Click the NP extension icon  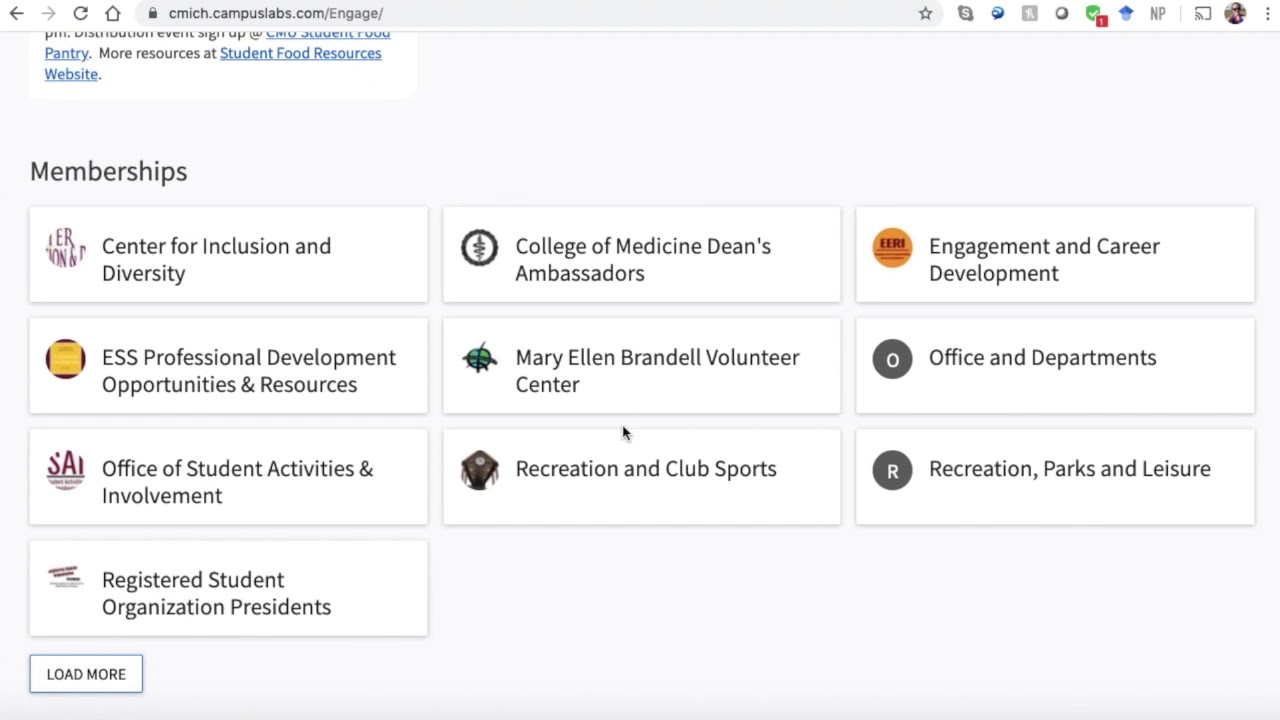[1158, 13]
